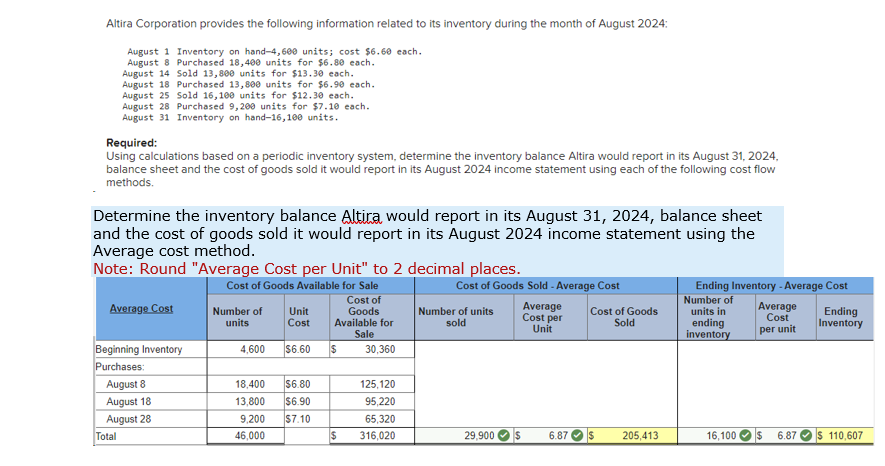The width and height of the screenshot is (885, 466).
Task: Click the August 18 row label
Action: [129, 402]
